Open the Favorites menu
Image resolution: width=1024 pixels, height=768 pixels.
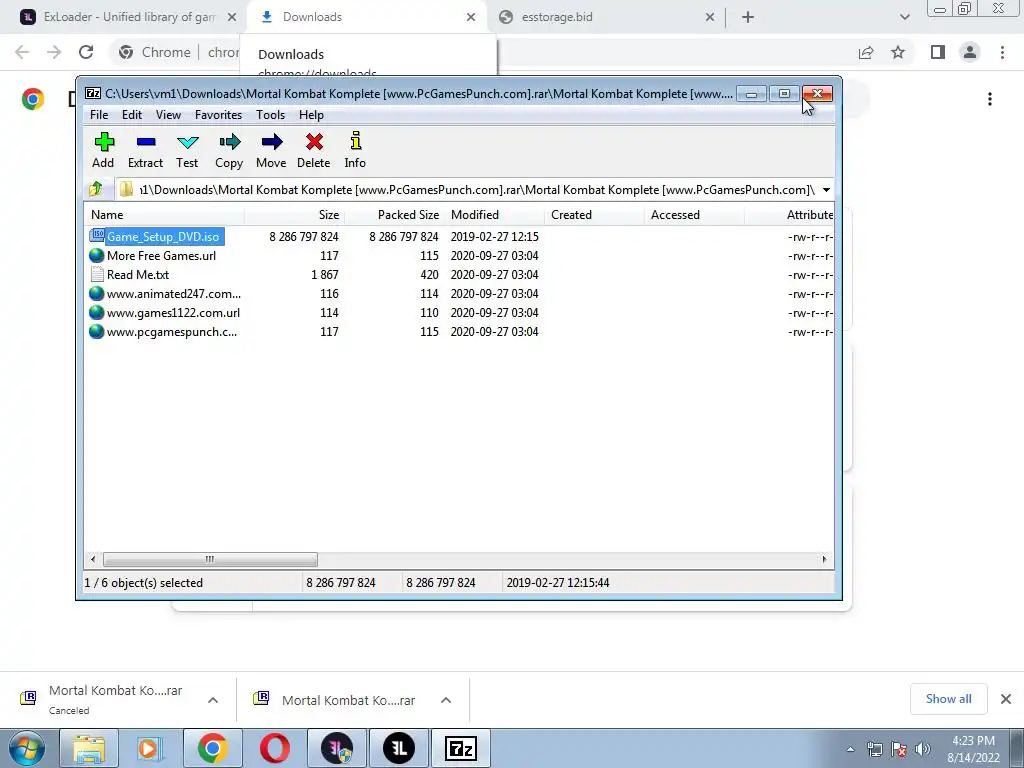point(218,115)
